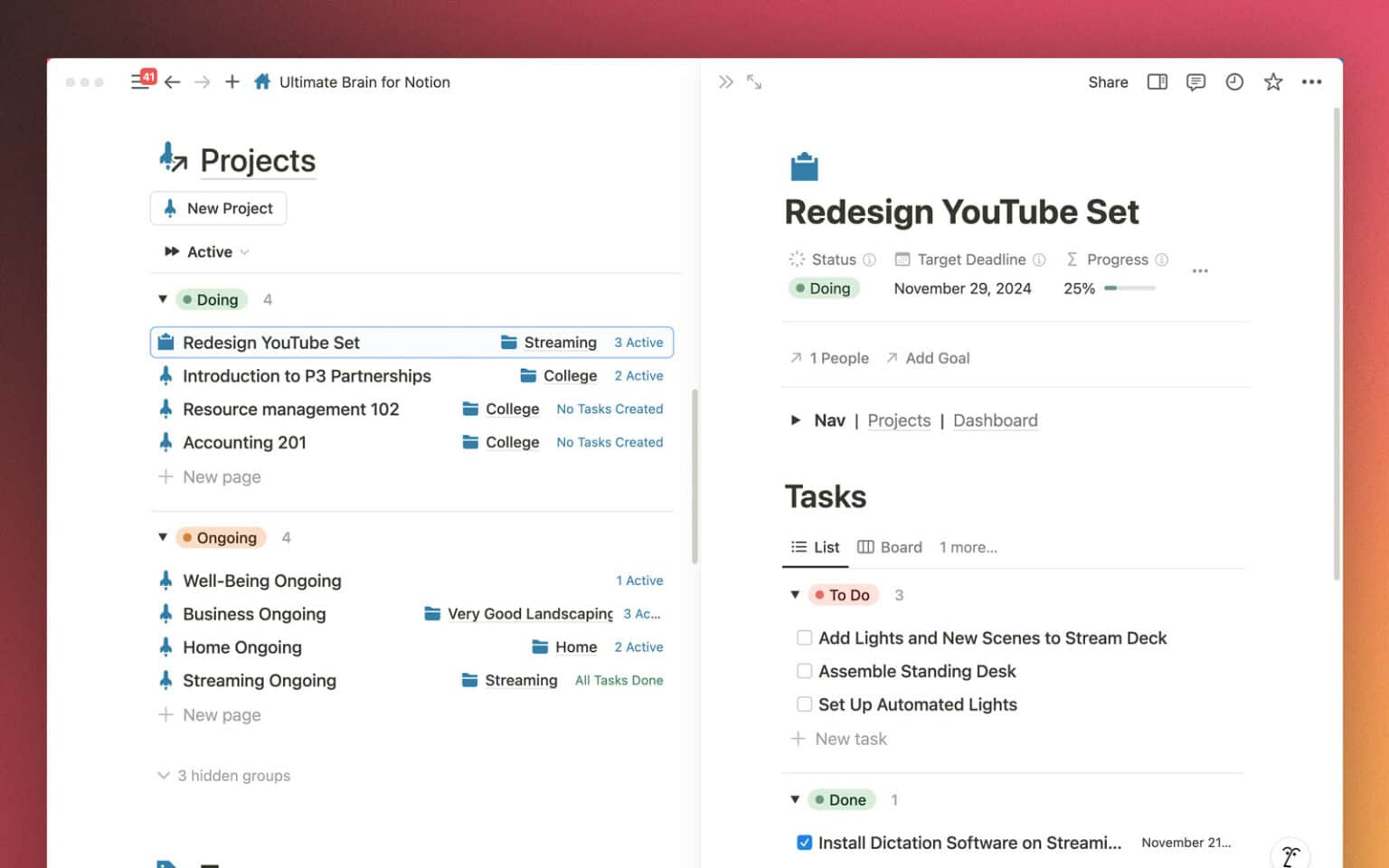The image size is (1389, 868).
Task: Favorite this page with the star icon
Action: coord(1273,82)
